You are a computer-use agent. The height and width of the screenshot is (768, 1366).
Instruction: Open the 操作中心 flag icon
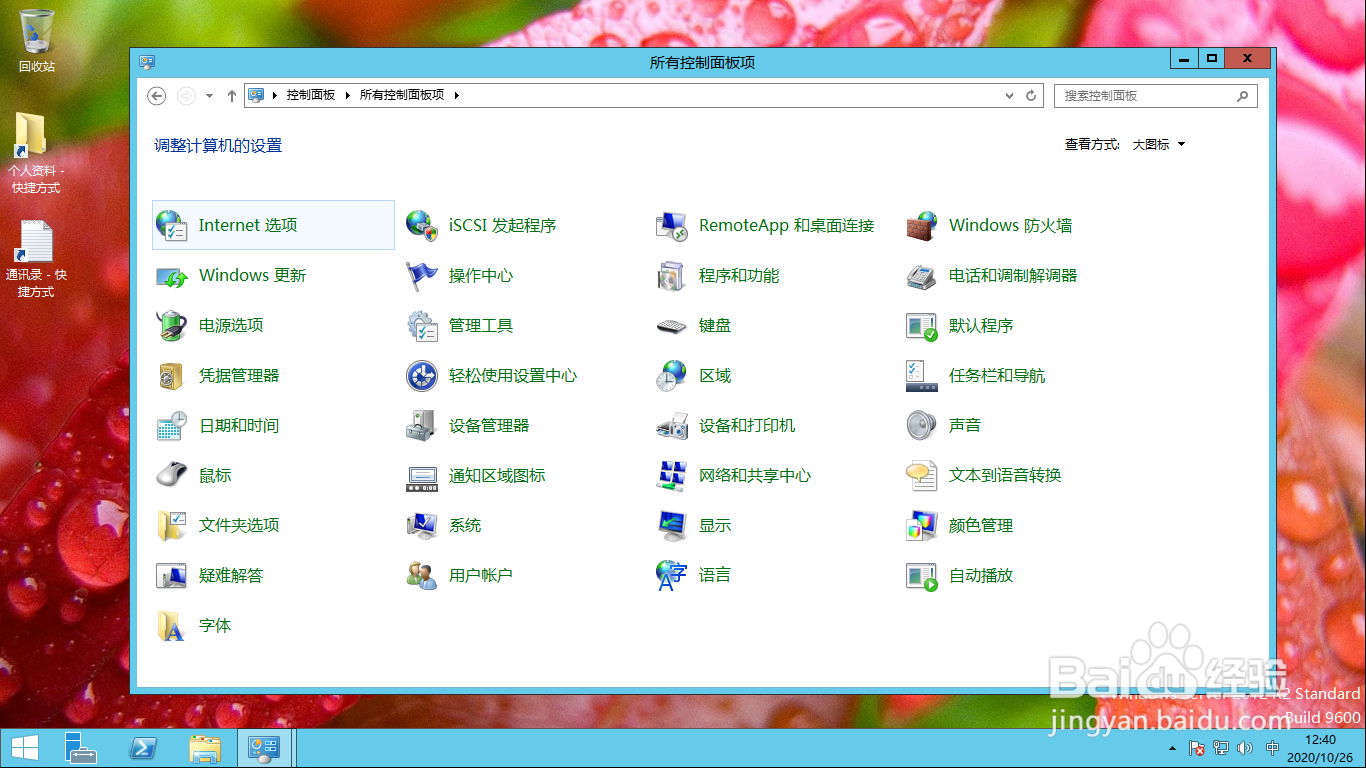click(x=422, y=276)
